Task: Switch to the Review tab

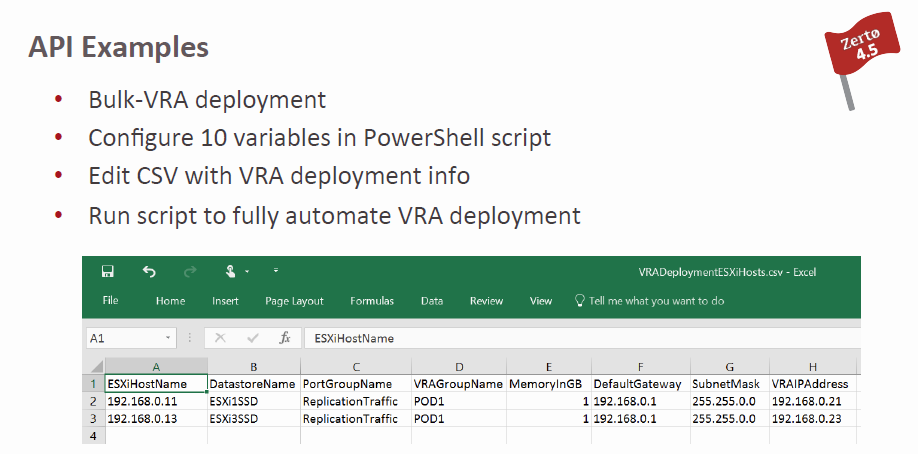Action: (486, 301)
